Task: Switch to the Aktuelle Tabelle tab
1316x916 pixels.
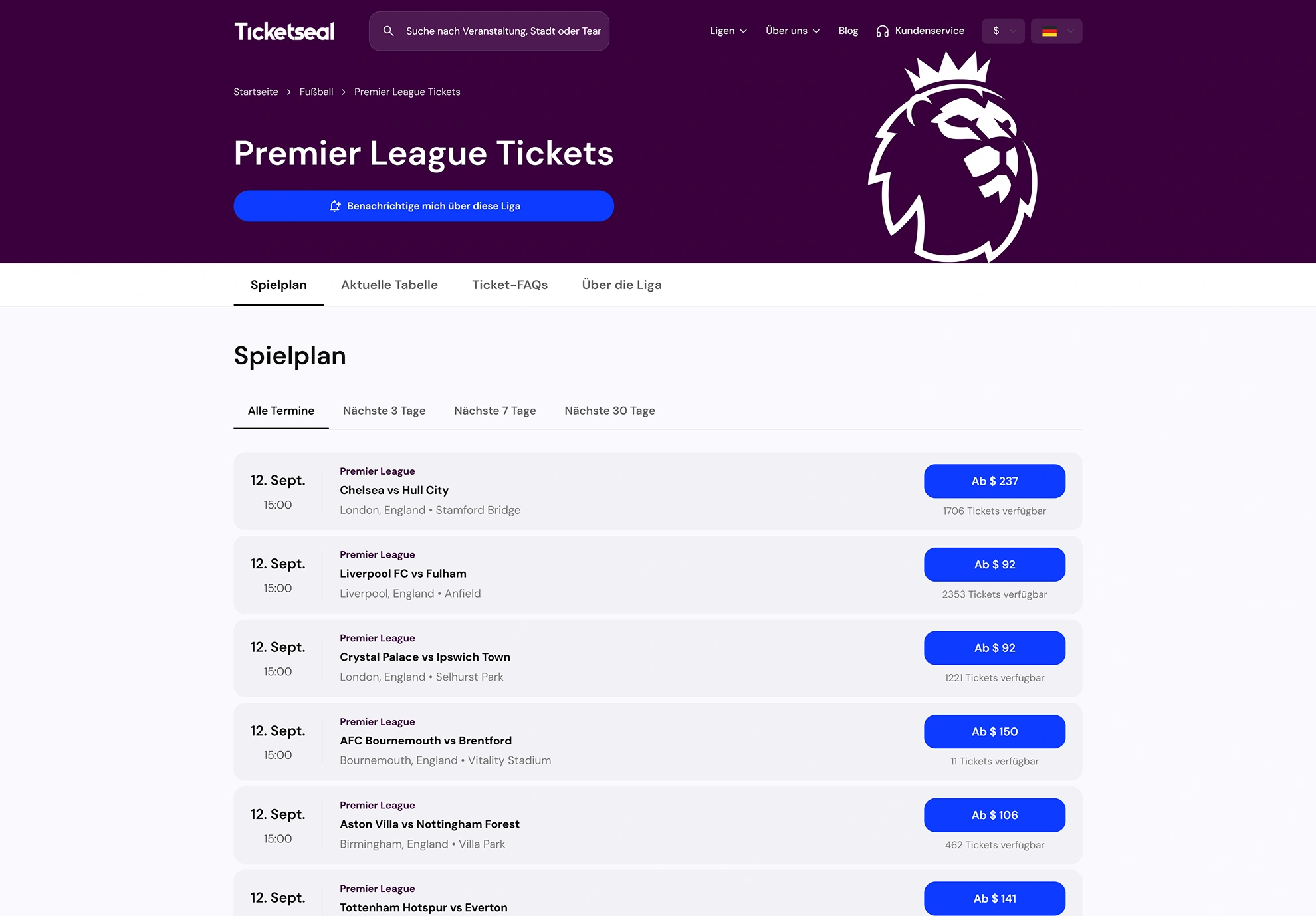Action: pos(389,285)
